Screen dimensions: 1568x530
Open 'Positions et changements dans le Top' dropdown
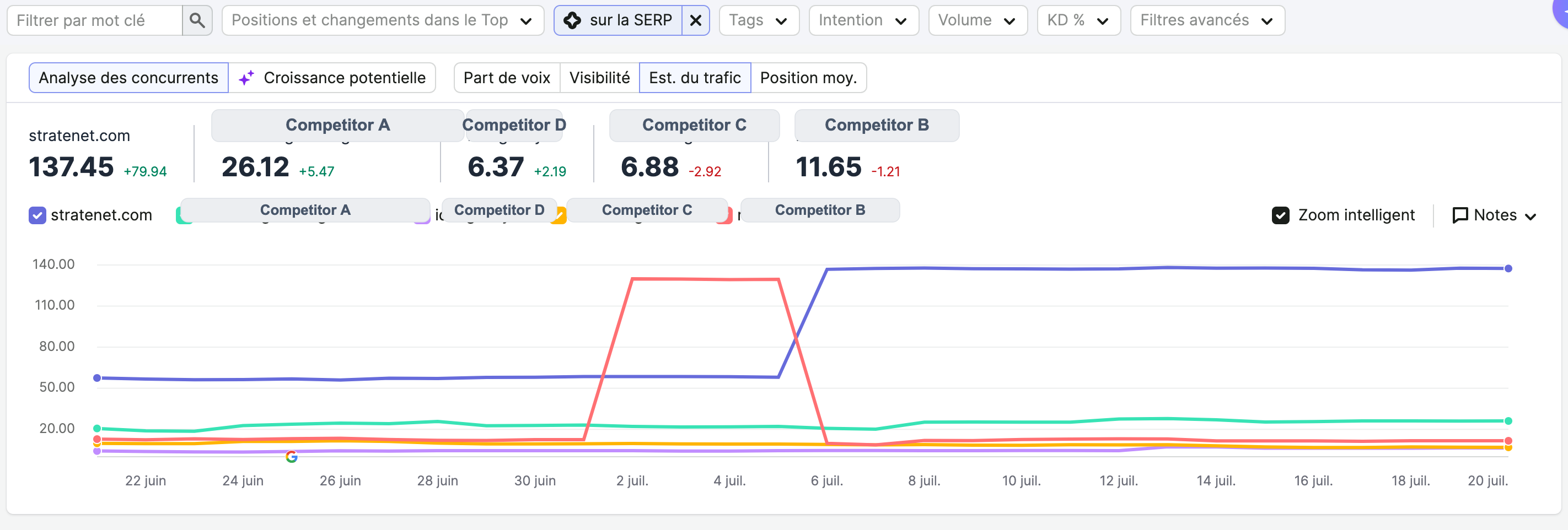pos(383,20)
